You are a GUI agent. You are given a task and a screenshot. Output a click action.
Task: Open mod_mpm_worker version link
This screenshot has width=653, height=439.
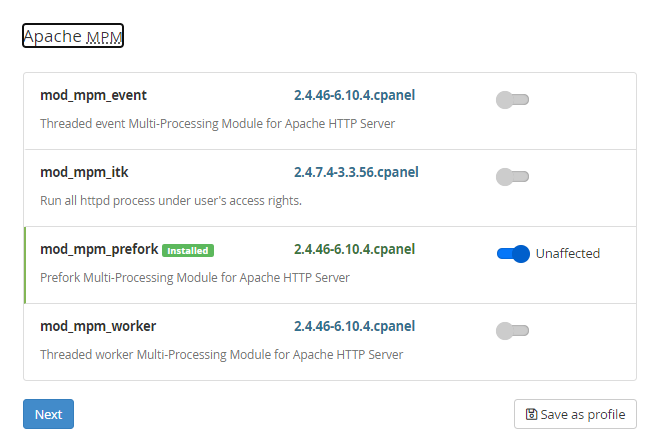(x=354, y=326)
